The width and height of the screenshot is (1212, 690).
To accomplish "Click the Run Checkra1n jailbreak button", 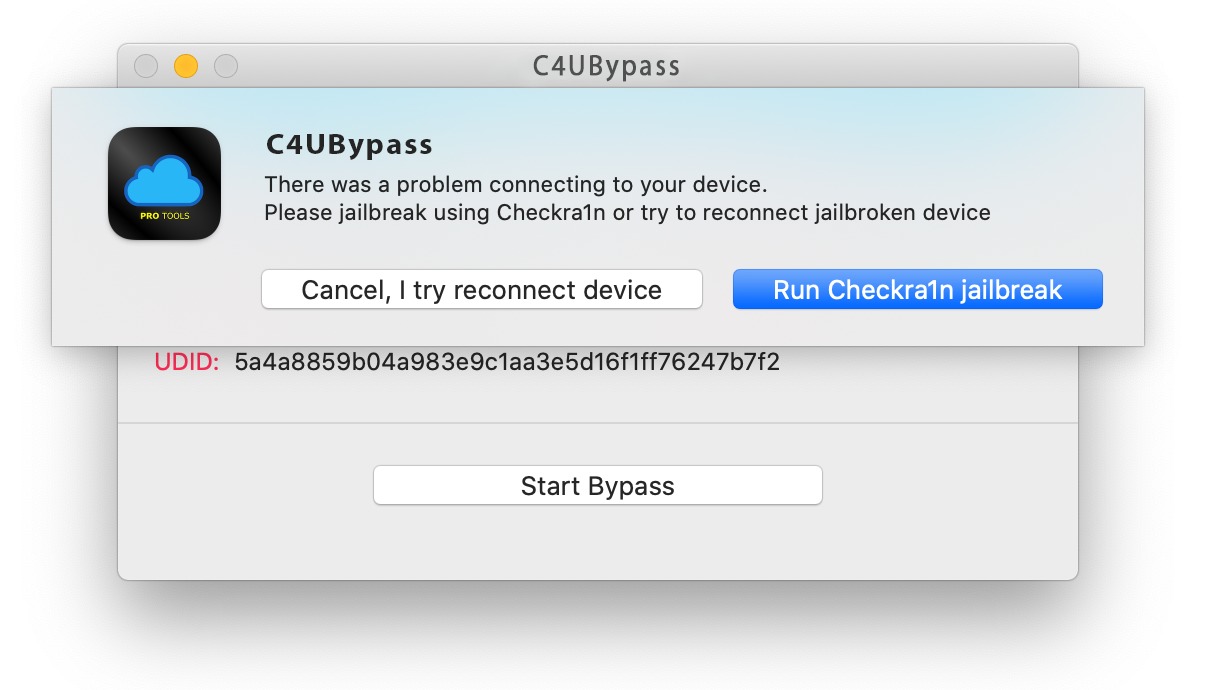I will [x=917, y=289].
